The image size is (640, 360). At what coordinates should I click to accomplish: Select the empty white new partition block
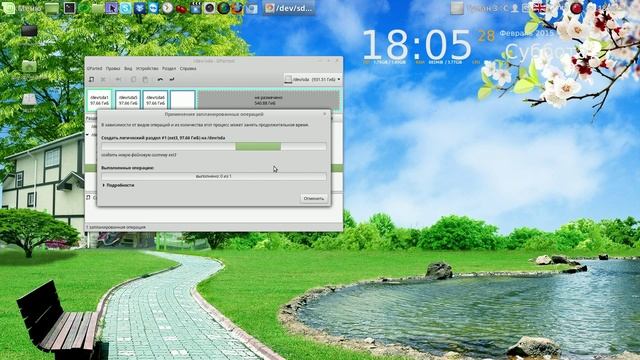(183, 100)
